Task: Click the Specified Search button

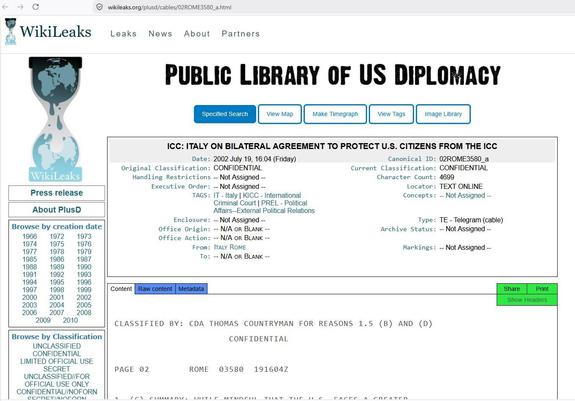Action: coord(225,114)
